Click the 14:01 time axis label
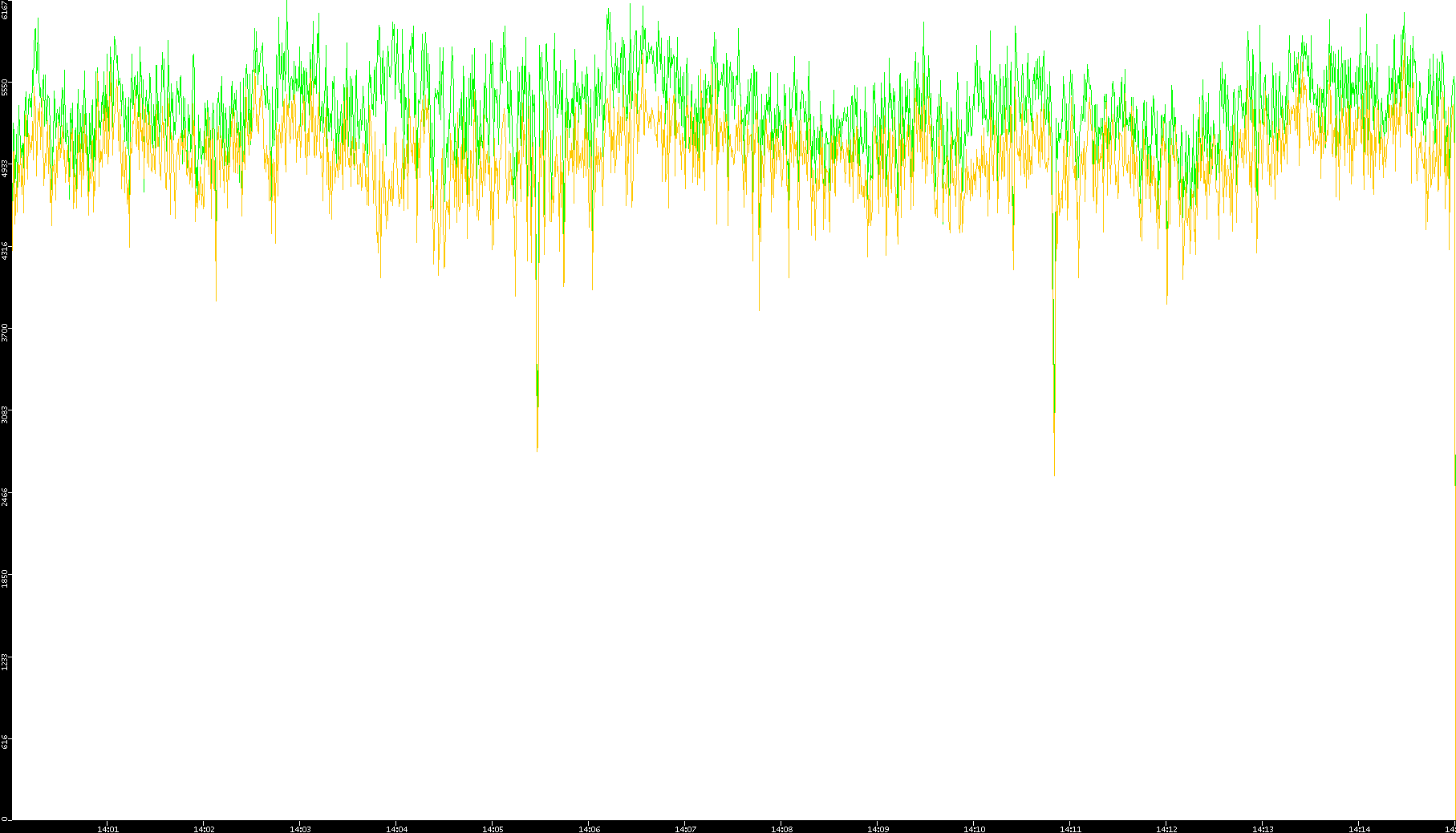Screen dimensions: 1456x833 pyautogui.click(x=107, y=829)
